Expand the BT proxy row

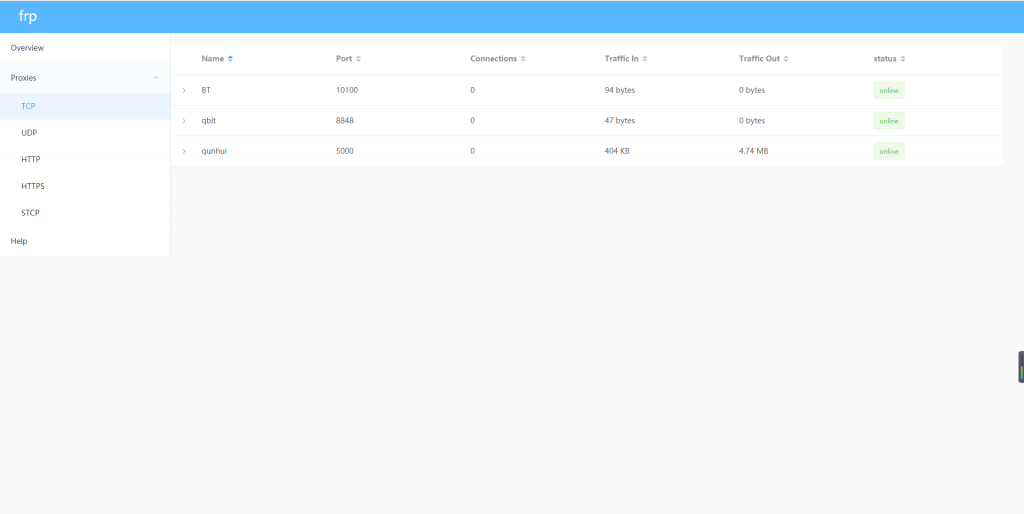184,90
